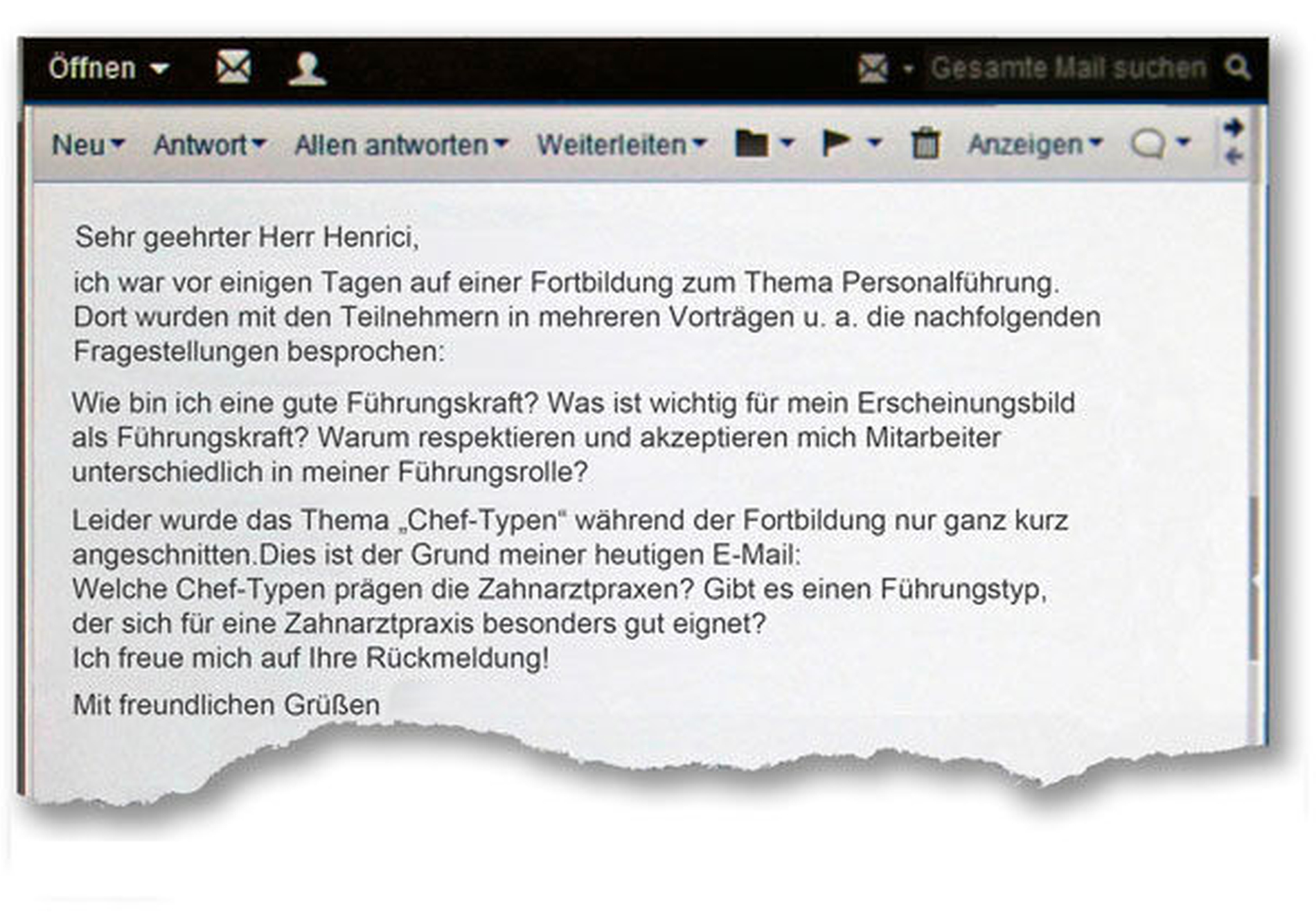Screen dimensions: 1316x917
Task: Open the dropdown arrow next to flag
Action: pyautogui.click(x=875, y=143)
